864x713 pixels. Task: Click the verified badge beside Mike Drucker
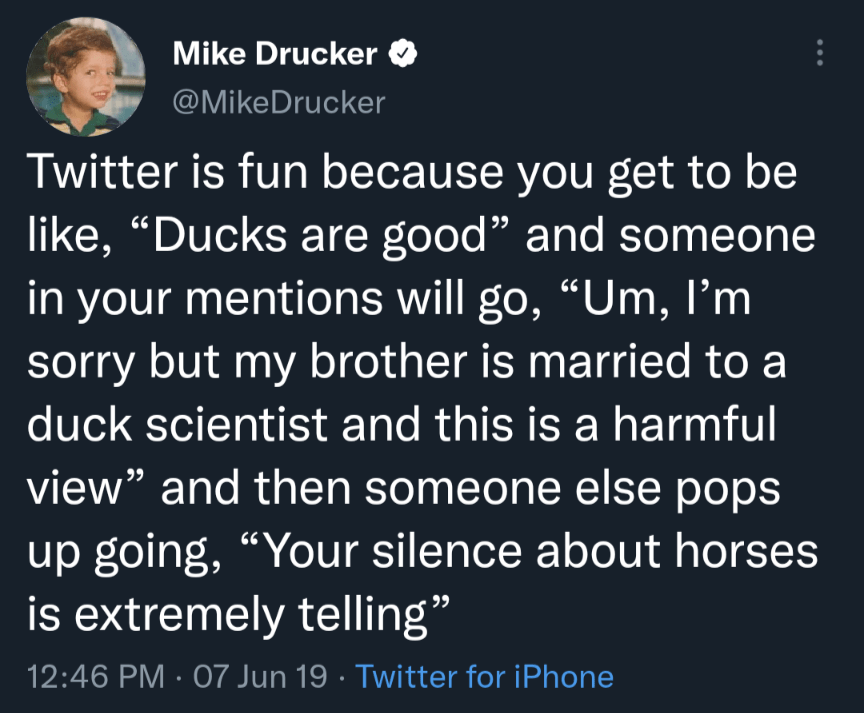pyautogui.click(x=403, y=53)
